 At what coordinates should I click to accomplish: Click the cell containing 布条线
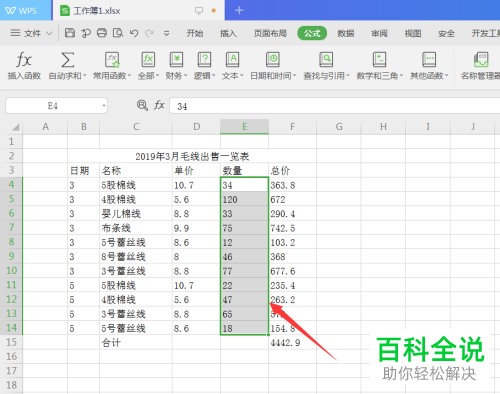coord(136,228)
